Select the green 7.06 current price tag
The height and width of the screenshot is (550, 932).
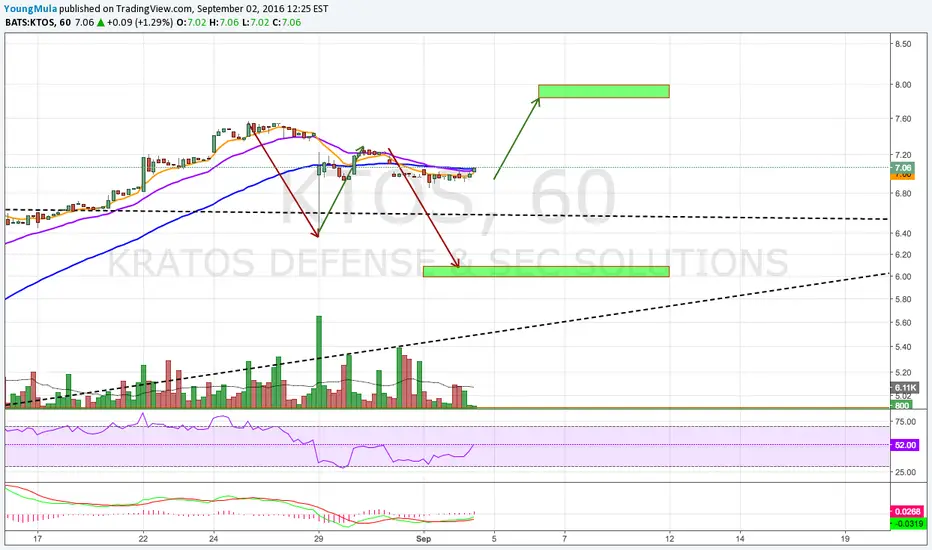[903, 168]
